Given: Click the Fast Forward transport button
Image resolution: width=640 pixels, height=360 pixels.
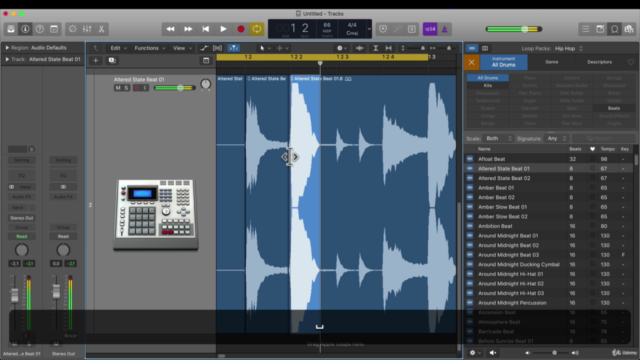Looking at the screenshot, I should (188, 29).
